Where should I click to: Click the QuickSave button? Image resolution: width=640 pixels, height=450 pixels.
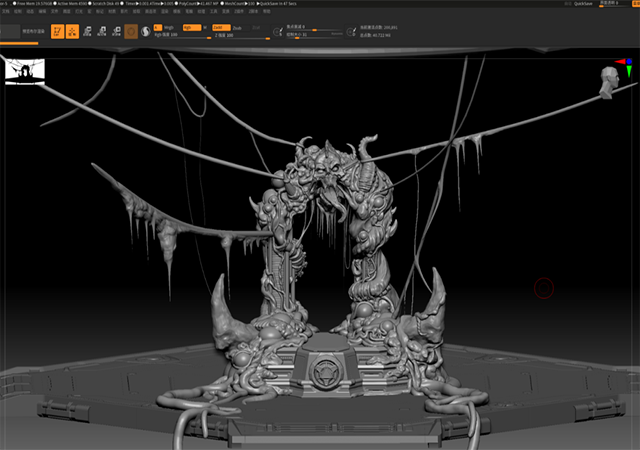[x=581, y=4]
